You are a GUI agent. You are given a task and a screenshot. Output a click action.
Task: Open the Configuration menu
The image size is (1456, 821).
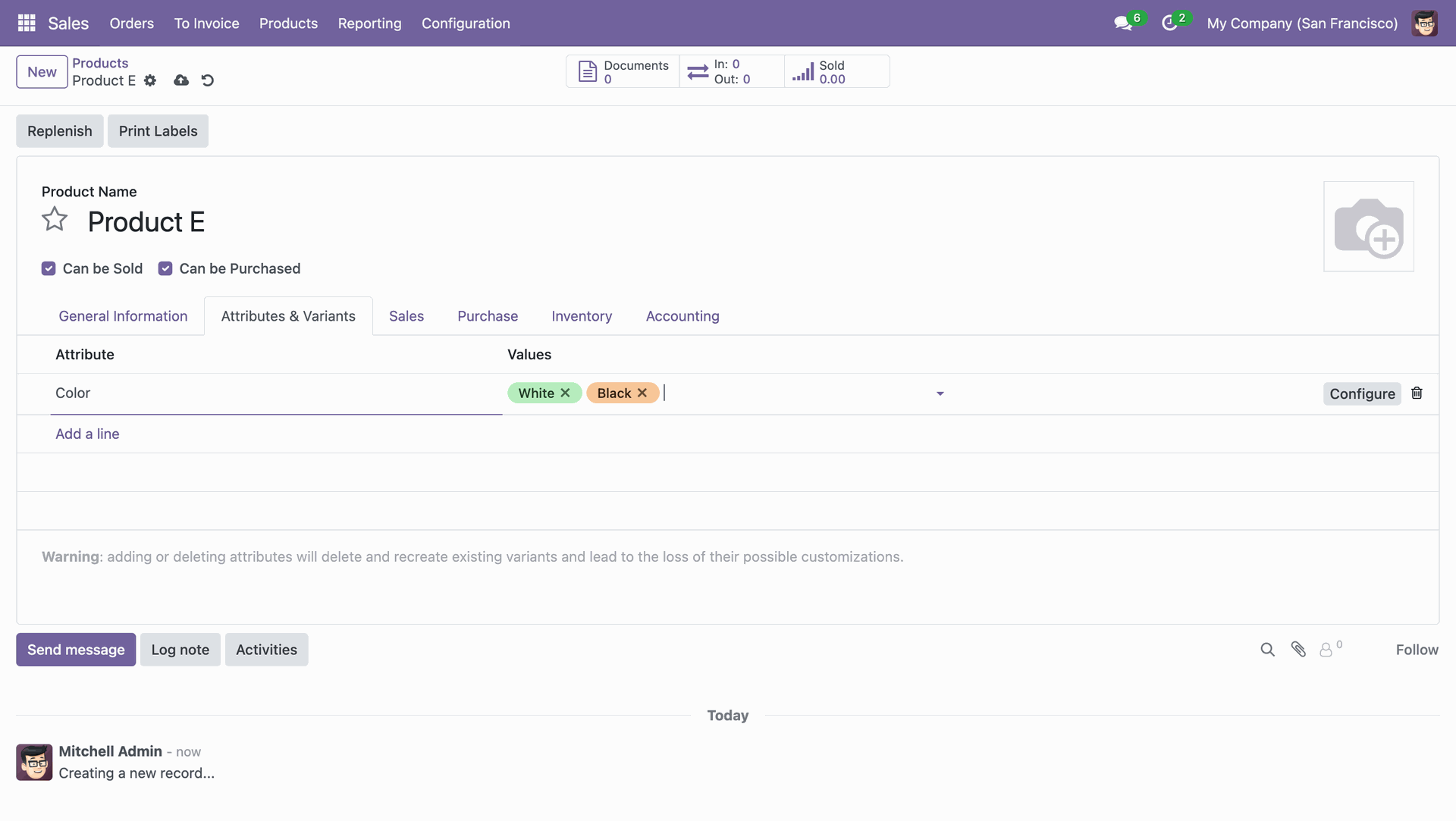[x=466, y=24]
